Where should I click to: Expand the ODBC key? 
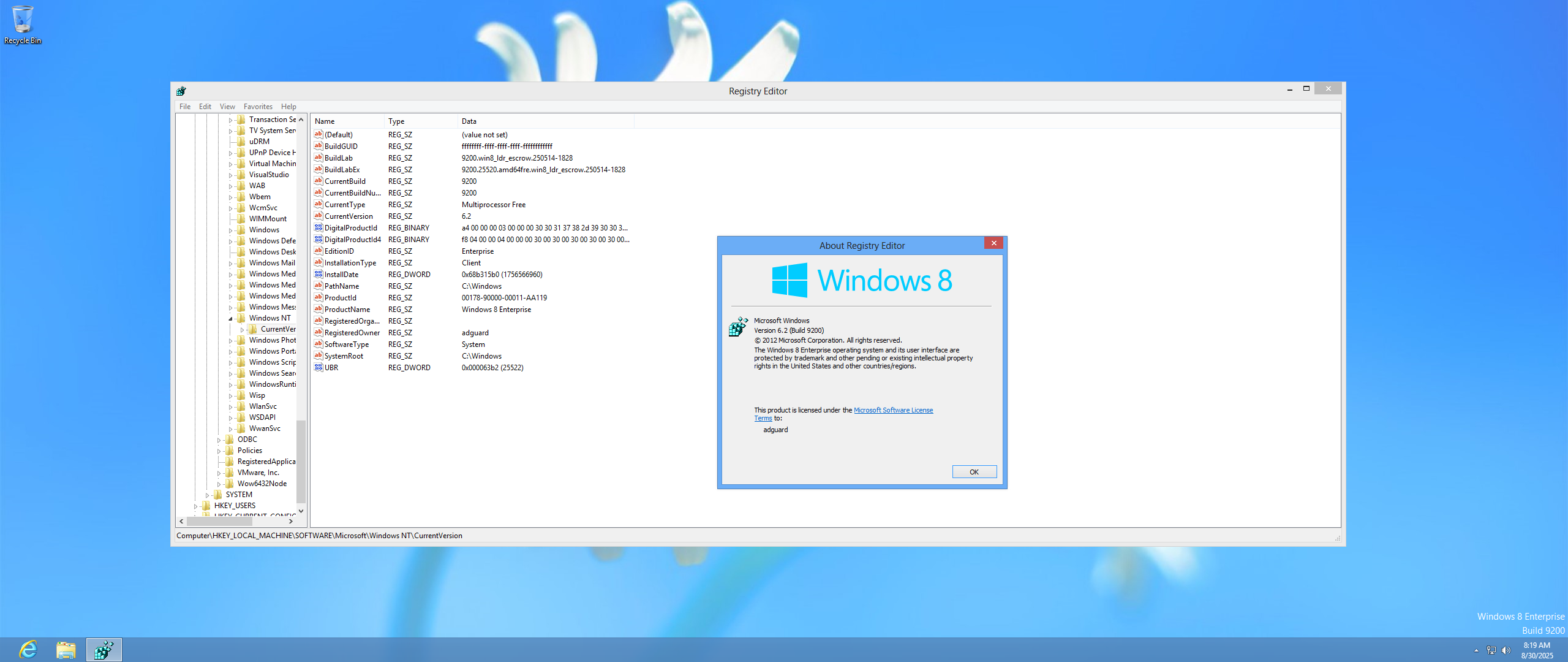click(x=219, y=440)
